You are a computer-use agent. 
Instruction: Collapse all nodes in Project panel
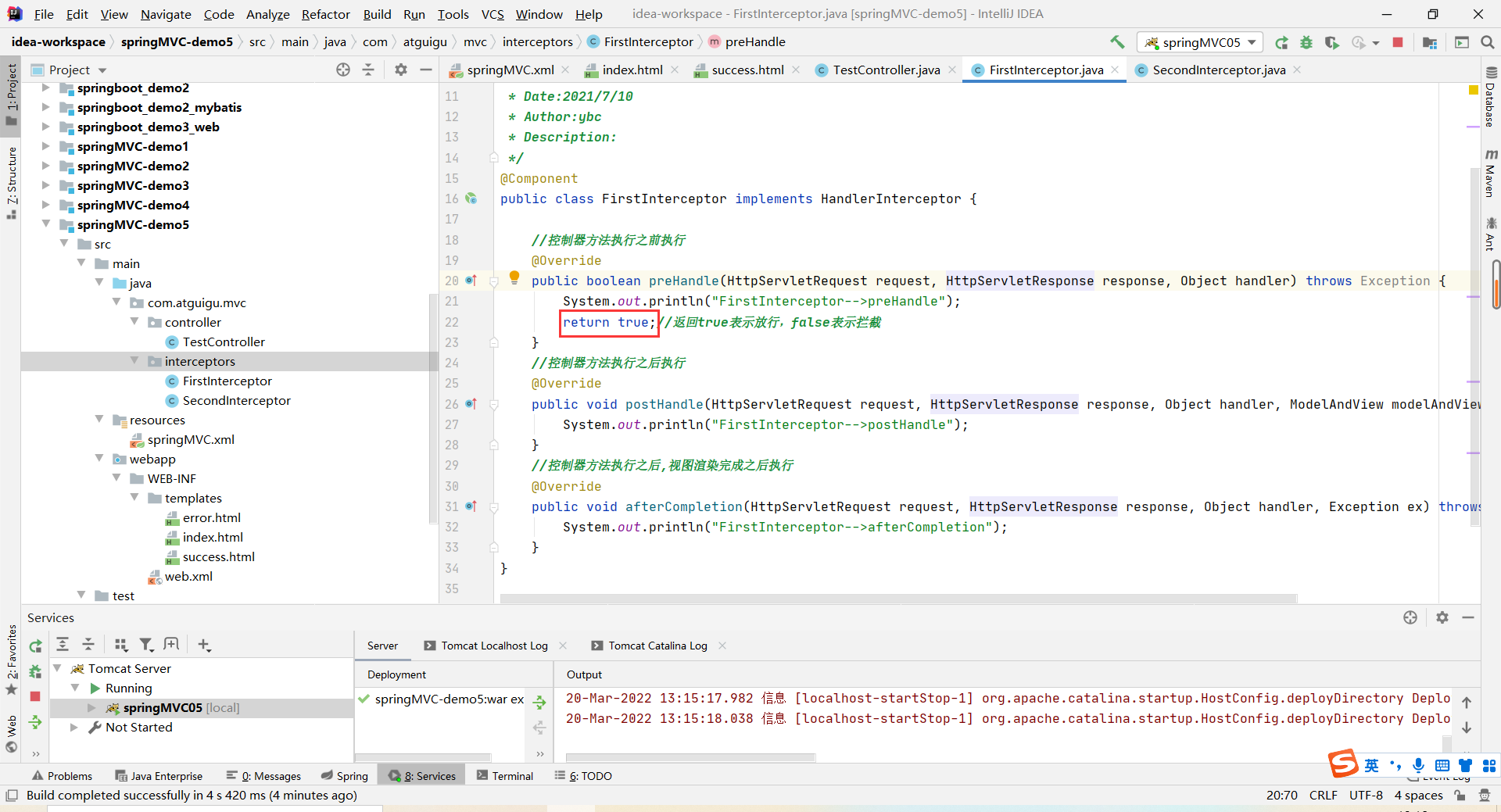[x=368, y=70]
